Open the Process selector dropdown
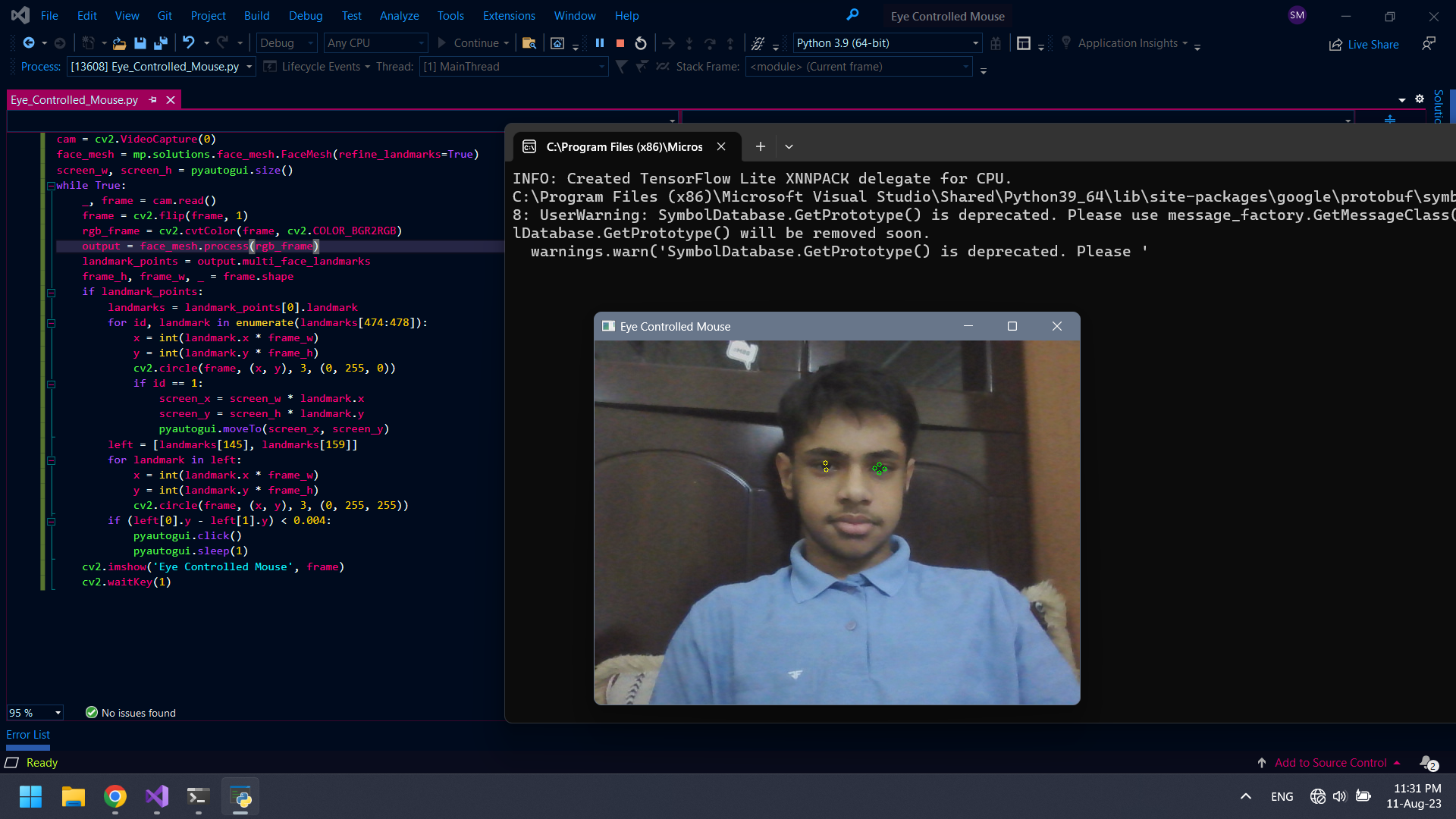This screenshot has height=819, width=1456. point(161,67)
